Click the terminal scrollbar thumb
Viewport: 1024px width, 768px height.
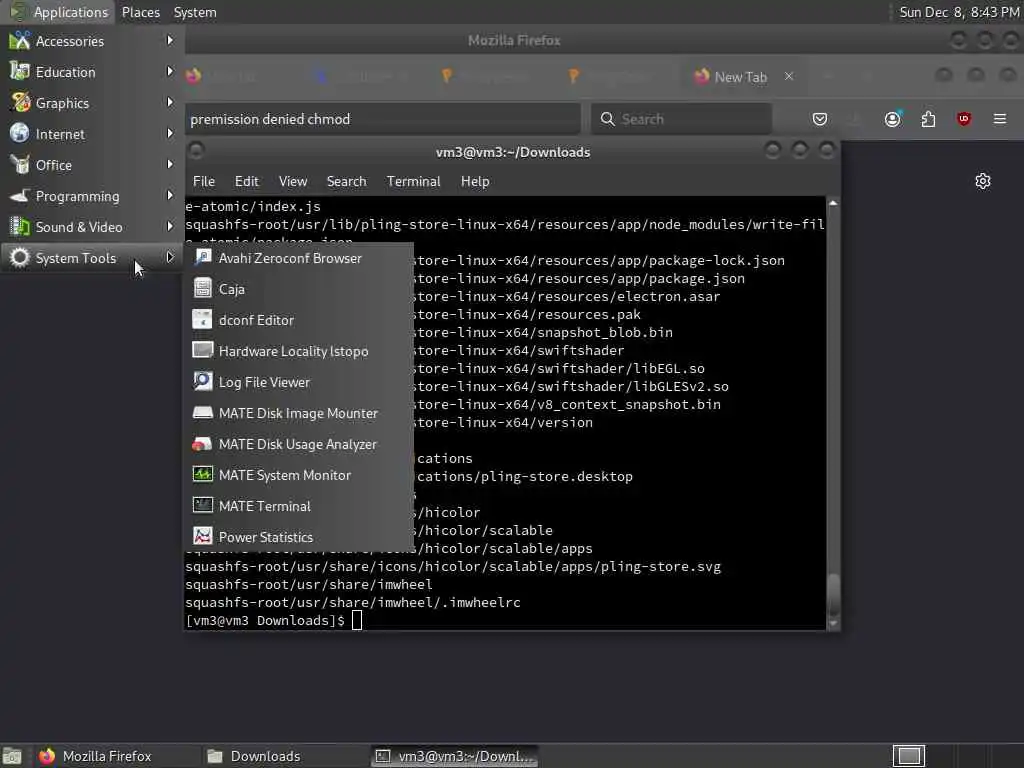coord(833,594)
